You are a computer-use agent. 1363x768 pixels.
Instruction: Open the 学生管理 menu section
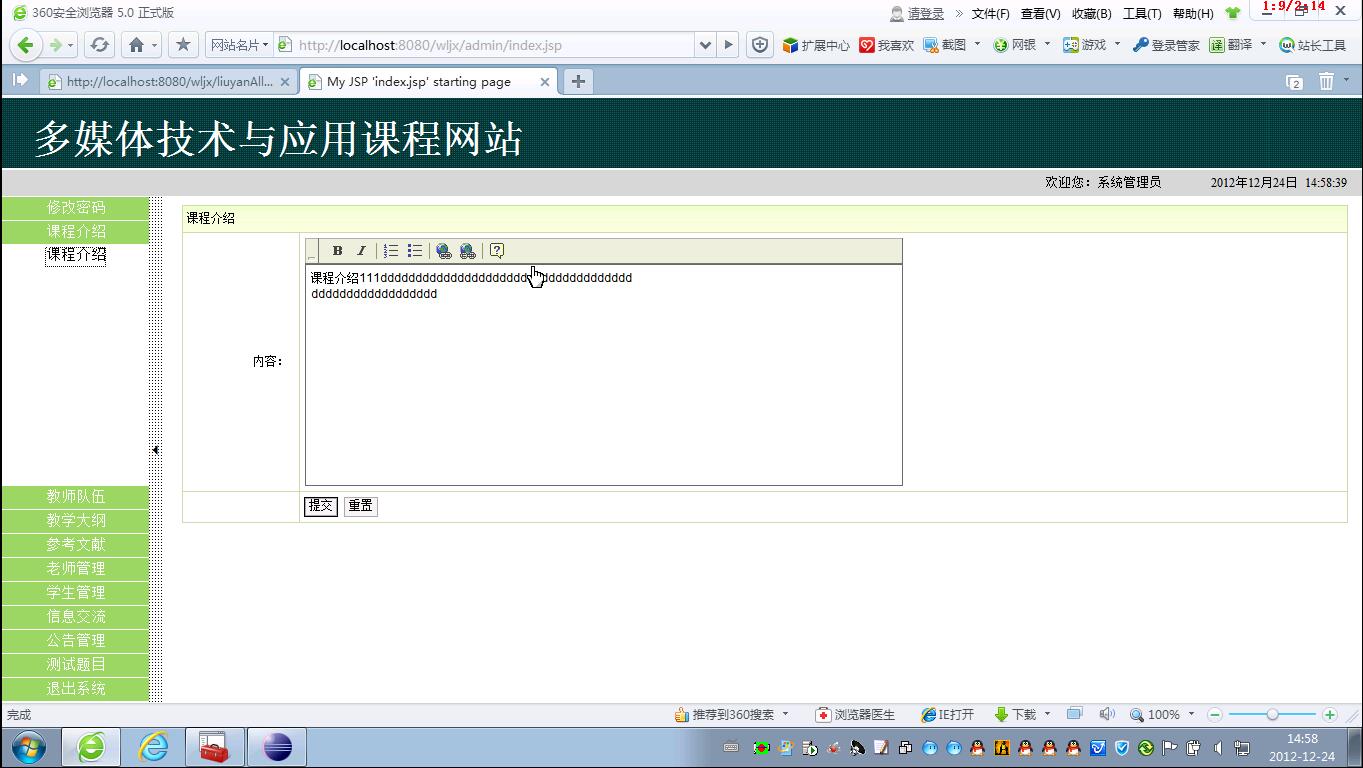point(76,592)
